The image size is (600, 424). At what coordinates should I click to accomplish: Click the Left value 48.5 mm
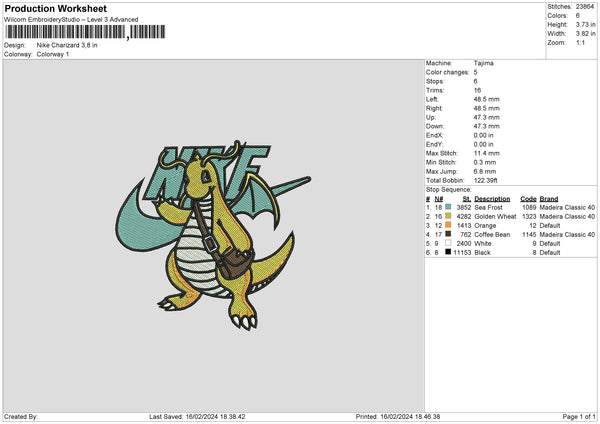(x=486, y=99)
